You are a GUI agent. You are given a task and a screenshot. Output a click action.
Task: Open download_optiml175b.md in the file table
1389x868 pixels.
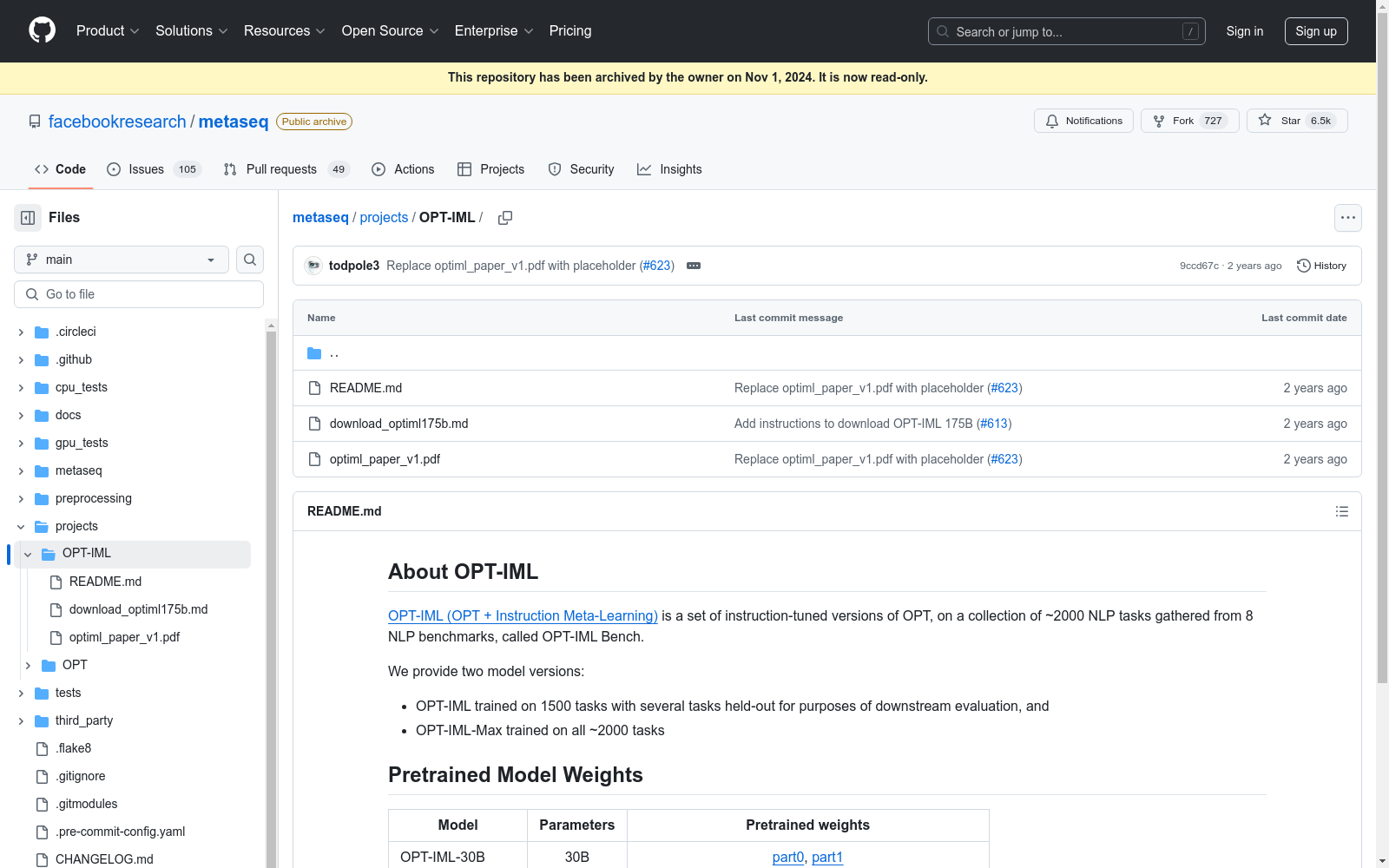coord(398,424)
